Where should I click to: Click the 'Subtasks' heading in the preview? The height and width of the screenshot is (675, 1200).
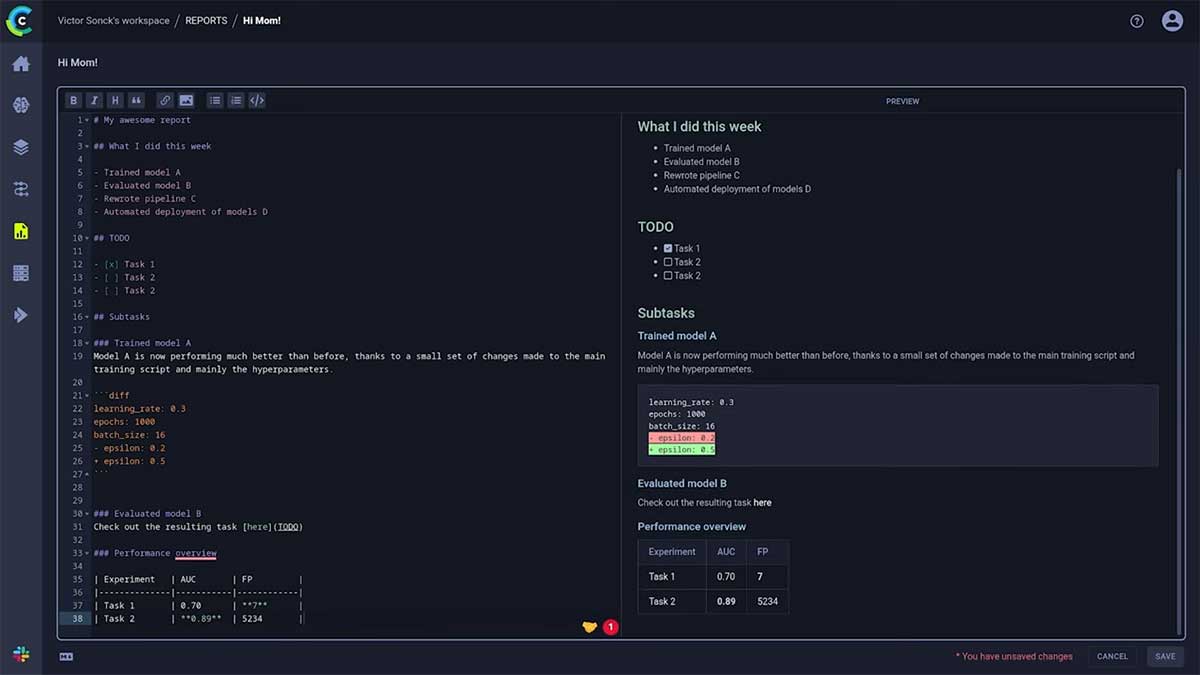click(666, 313)
